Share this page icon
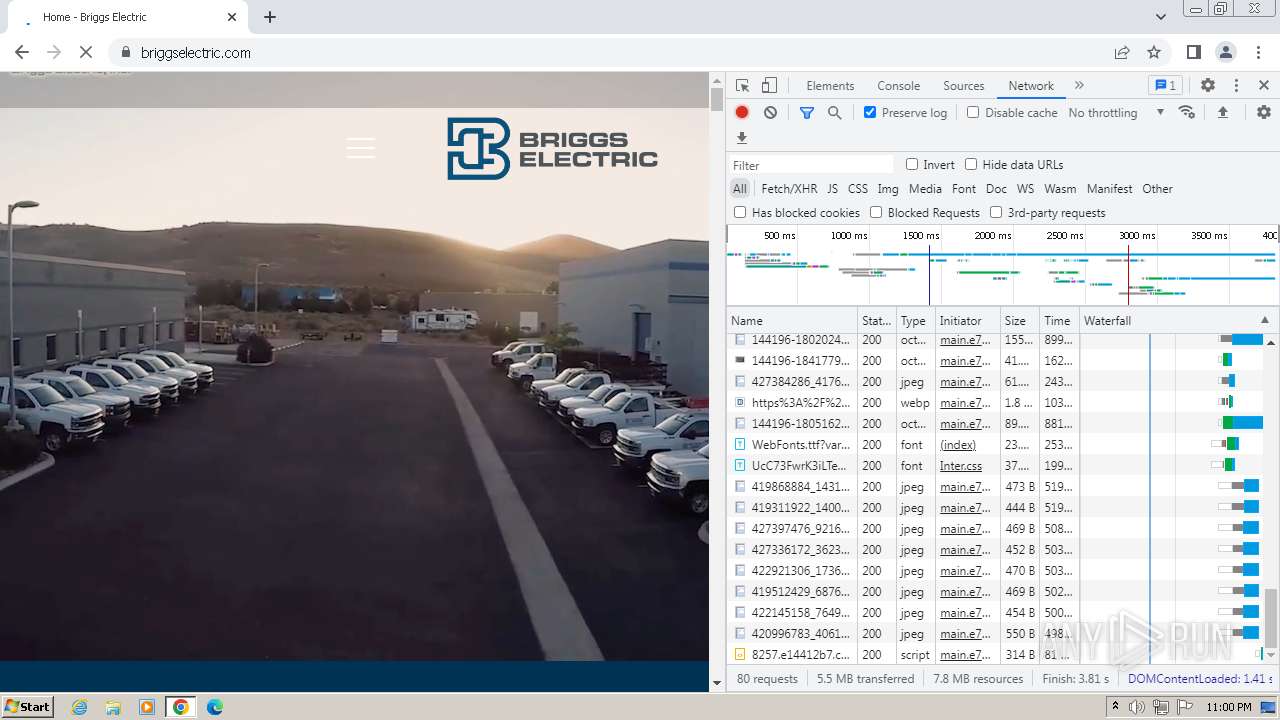The image size is (1280, 720). 1122,52
